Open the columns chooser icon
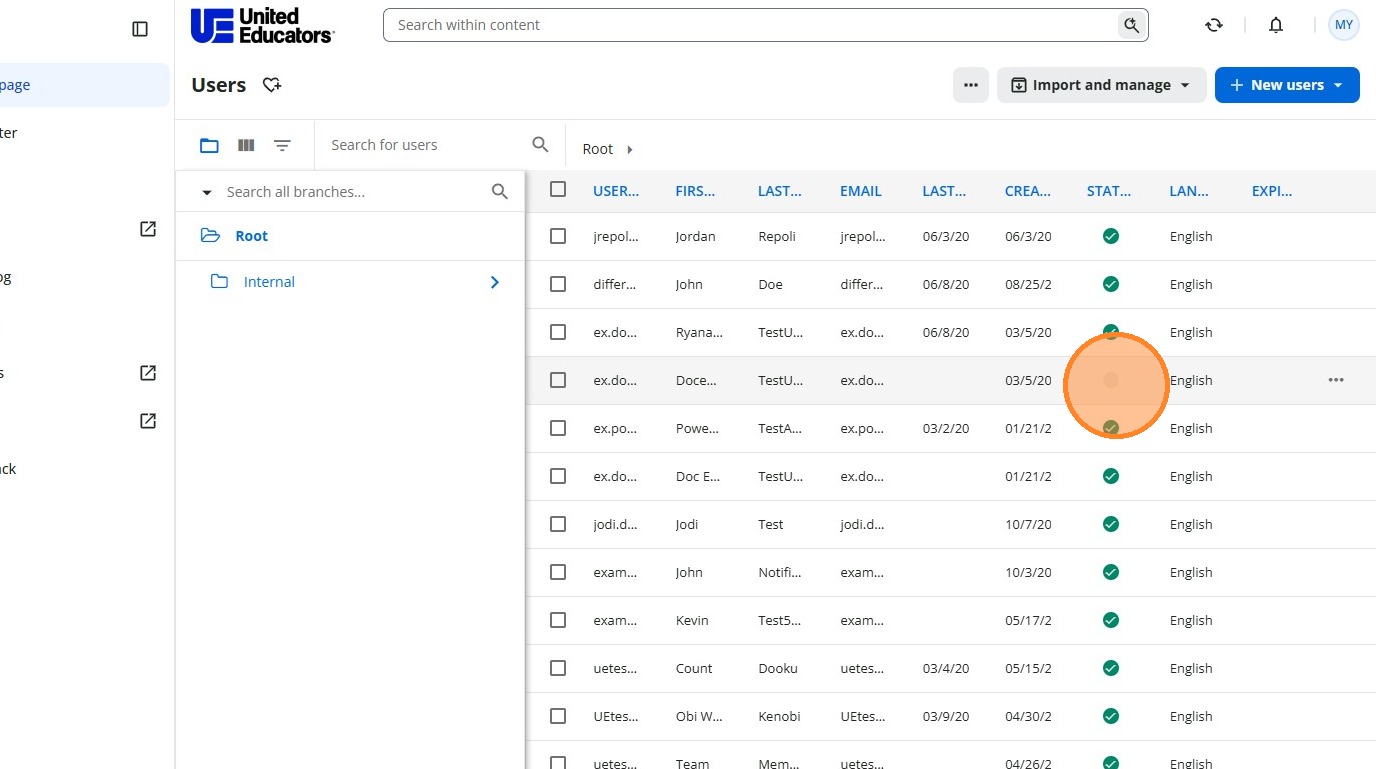 [246, 145]
